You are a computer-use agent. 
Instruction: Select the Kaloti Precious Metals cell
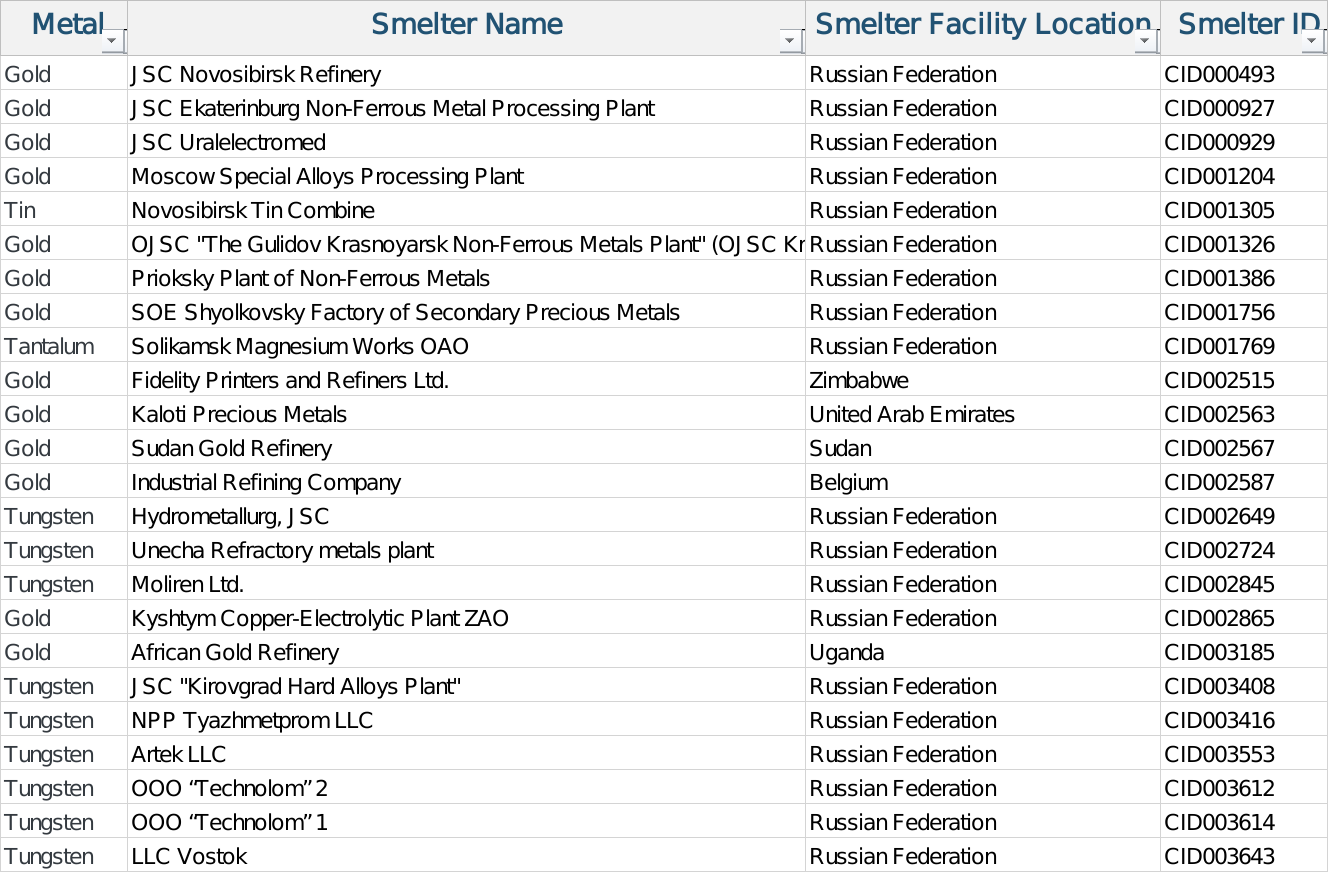pos(239,415)
